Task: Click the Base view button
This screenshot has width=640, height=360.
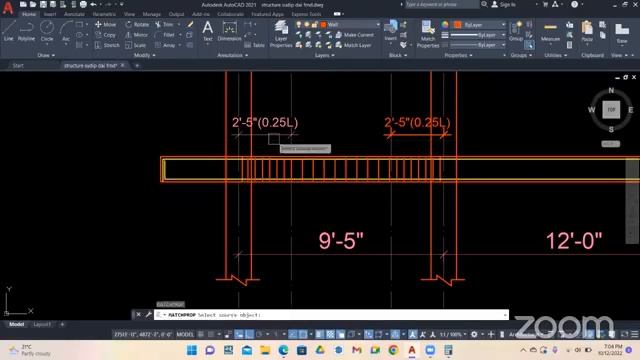Action: 622,32
